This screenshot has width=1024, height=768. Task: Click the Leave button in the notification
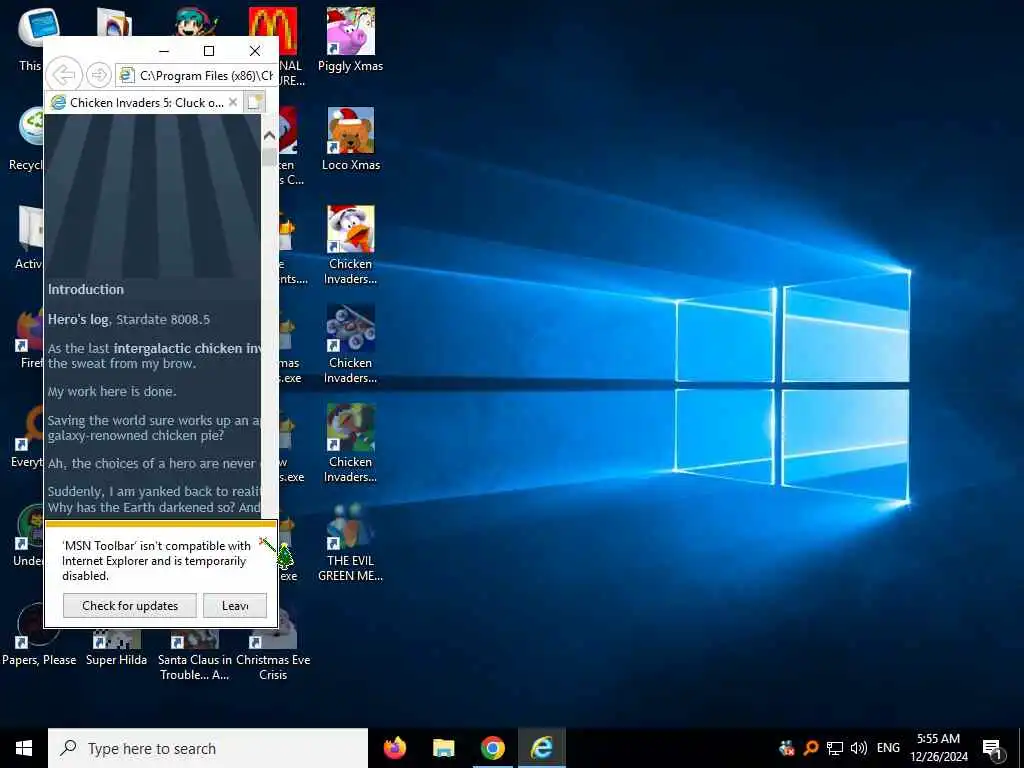pos(235,605)
